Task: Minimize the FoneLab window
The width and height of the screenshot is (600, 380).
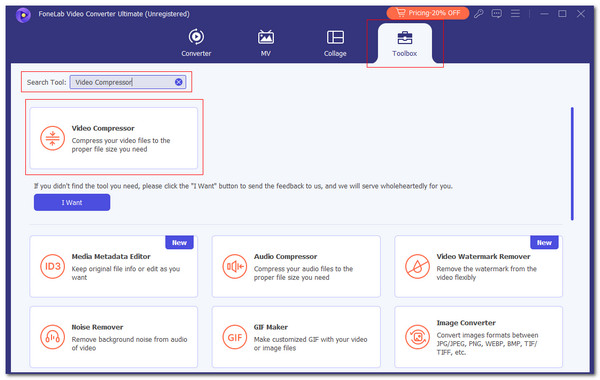Action: (x=544, y=14)
